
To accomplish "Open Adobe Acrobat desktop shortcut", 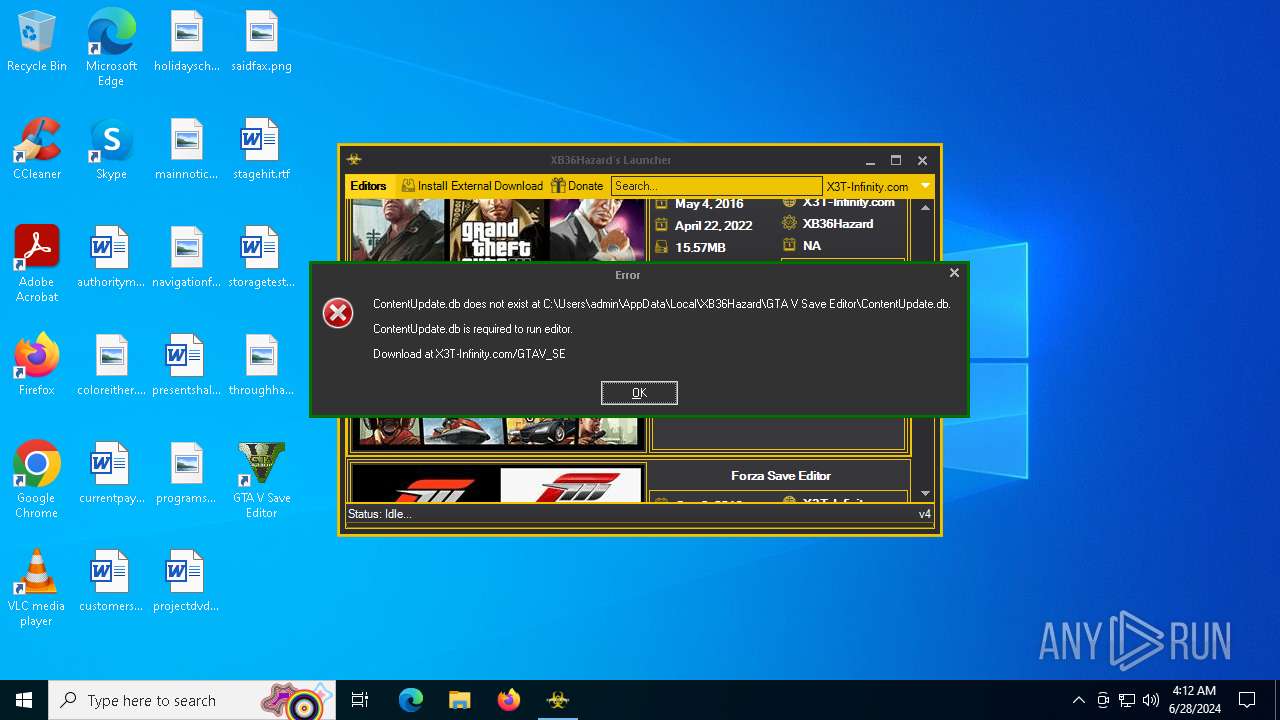I will tap(37, 264).
